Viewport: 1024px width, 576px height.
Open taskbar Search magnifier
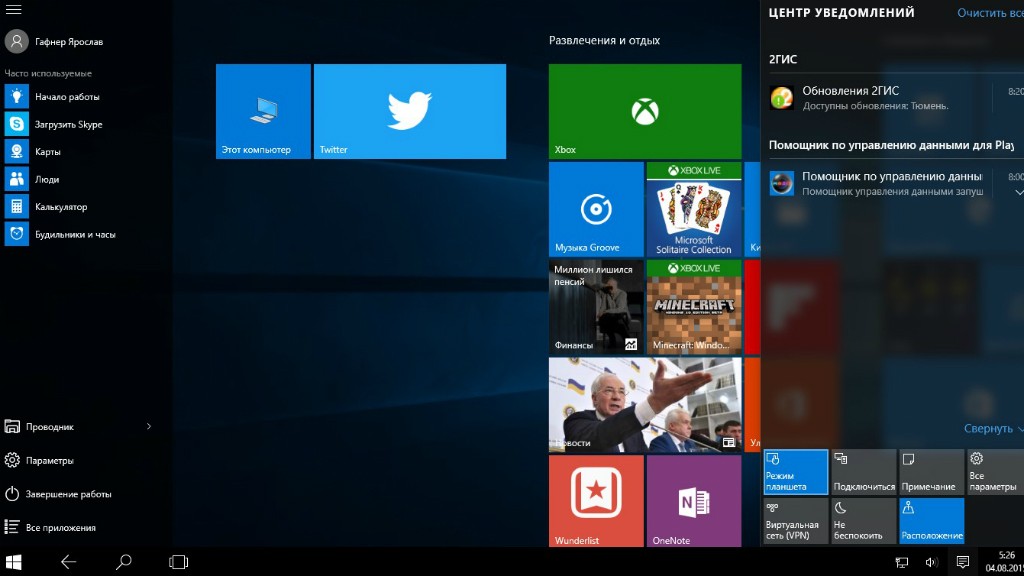(123, 562)
